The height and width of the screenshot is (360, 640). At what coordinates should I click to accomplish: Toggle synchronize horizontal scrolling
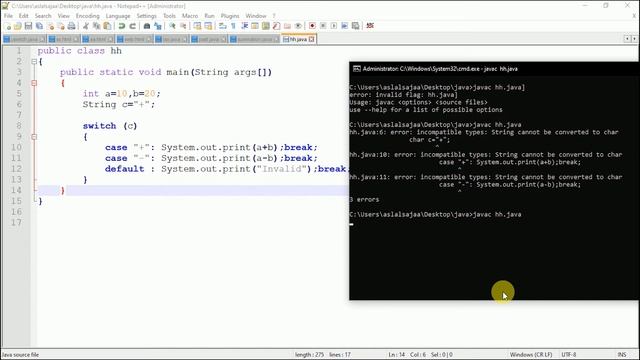click(x=208, y=26)
